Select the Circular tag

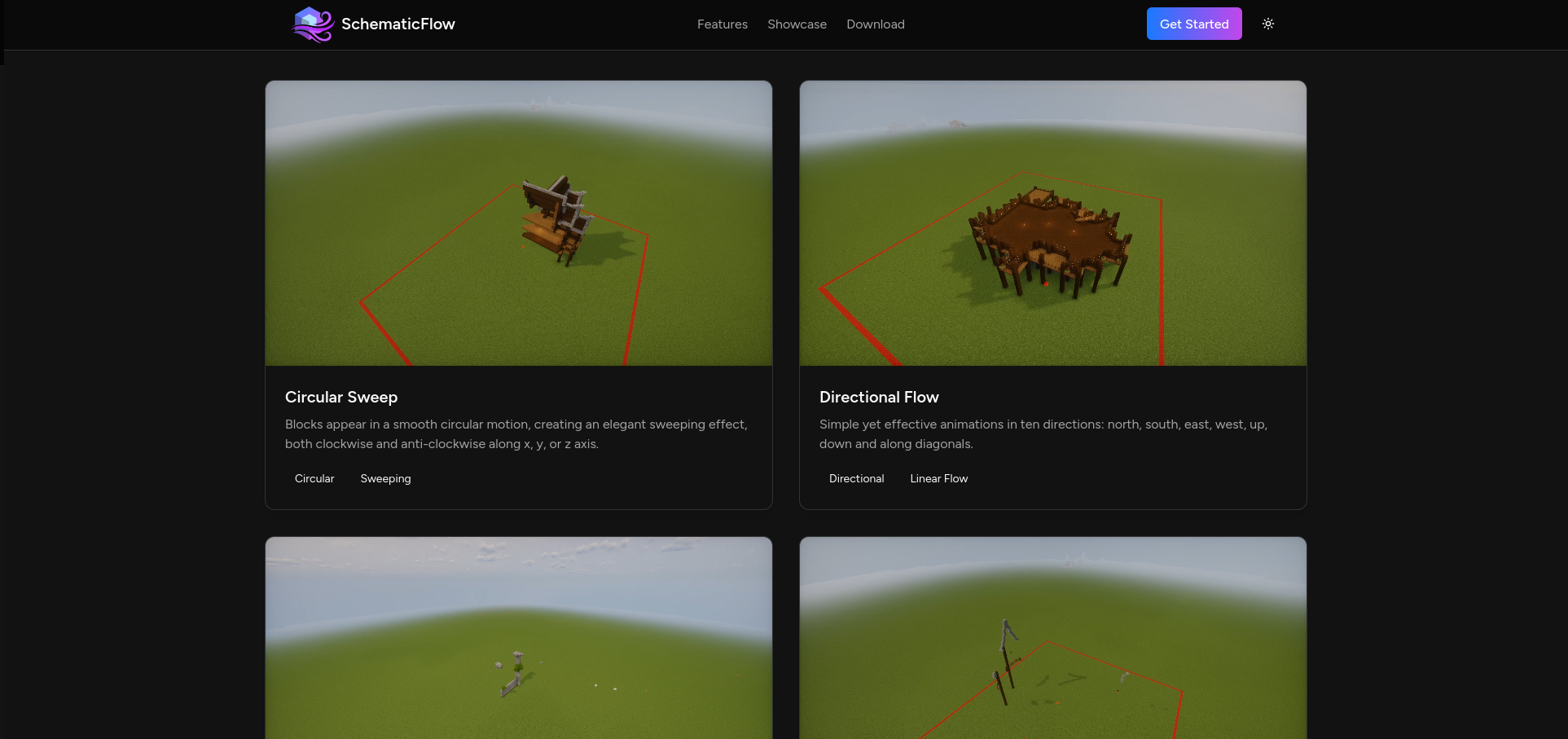314,478
